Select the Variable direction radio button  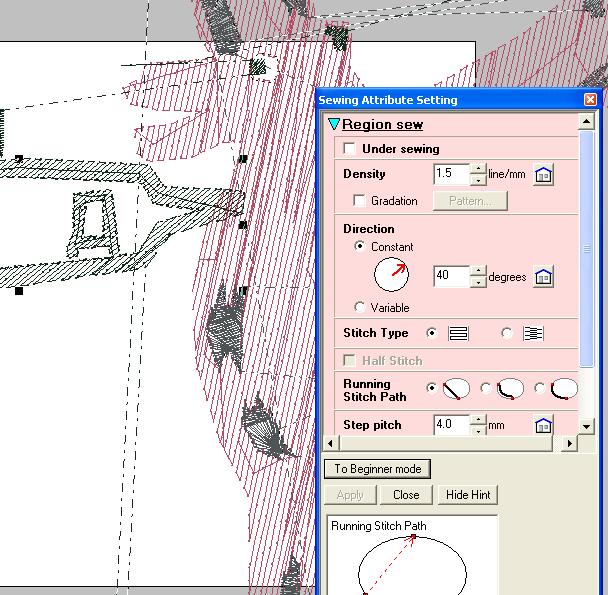click(360, 307)
